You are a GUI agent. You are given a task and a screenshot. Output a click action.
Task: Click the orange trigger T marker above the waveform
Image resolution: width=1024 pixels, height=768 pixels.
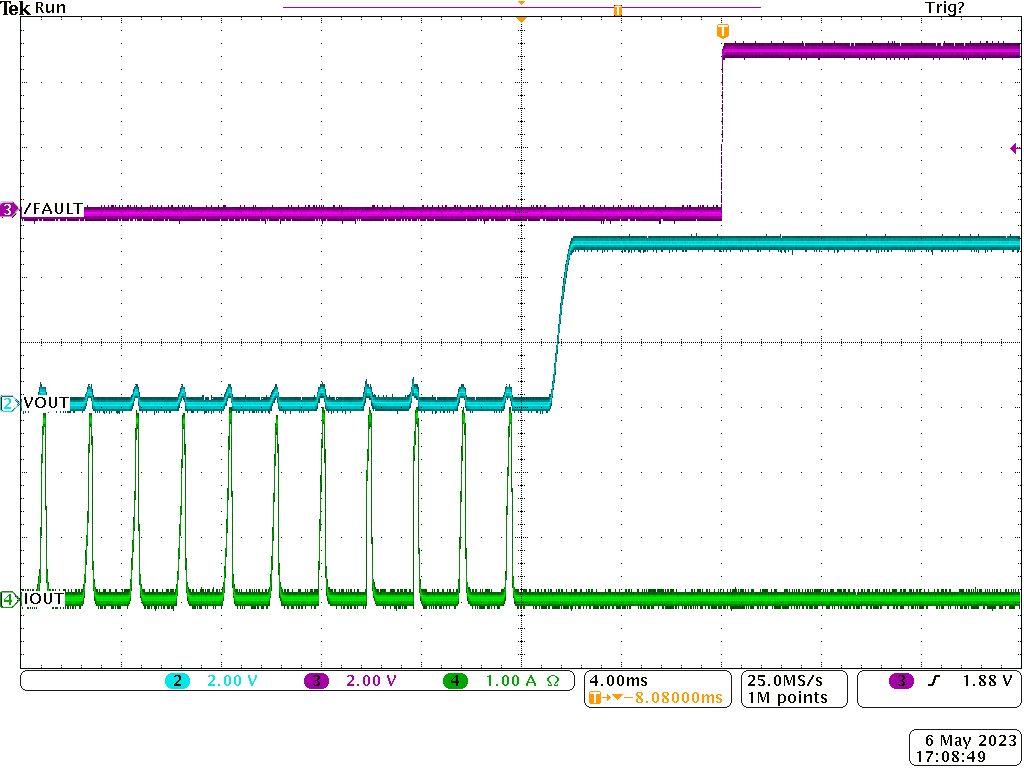point(722,31)
